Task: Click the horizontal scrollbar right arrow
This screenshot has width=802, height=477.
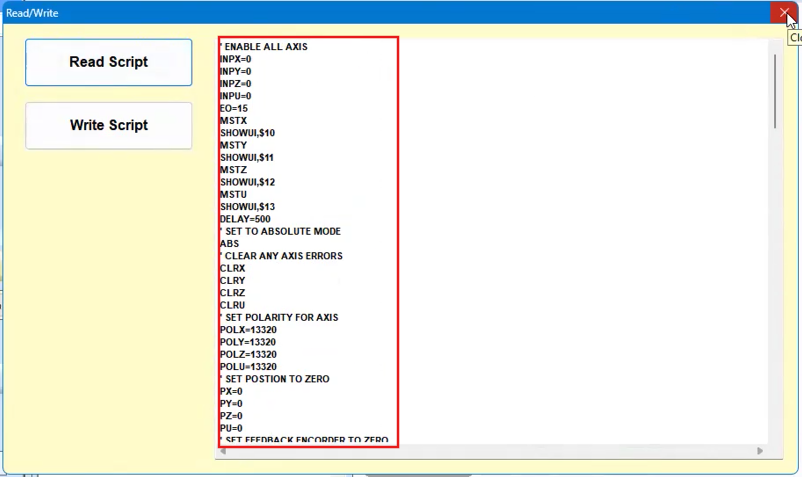Action: (760, 451)
